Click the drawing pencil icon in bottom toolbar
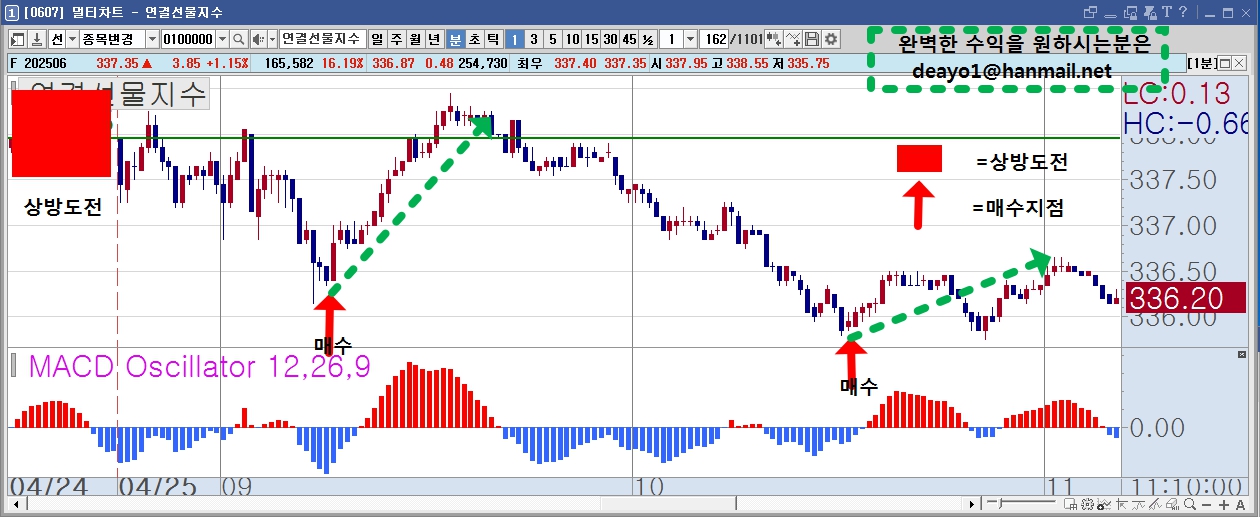Image resolution: width=1260 pixels, height=517 pixels. pyautogui.click(x=1155, y=504)
